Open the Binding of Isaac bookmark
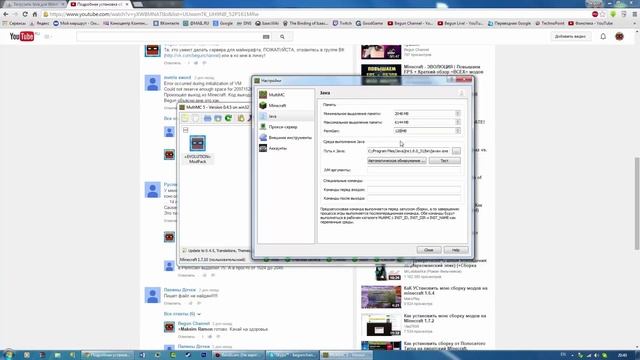Image resolution: width=640 pixels, height=360 pixels. tap(305, 23)
